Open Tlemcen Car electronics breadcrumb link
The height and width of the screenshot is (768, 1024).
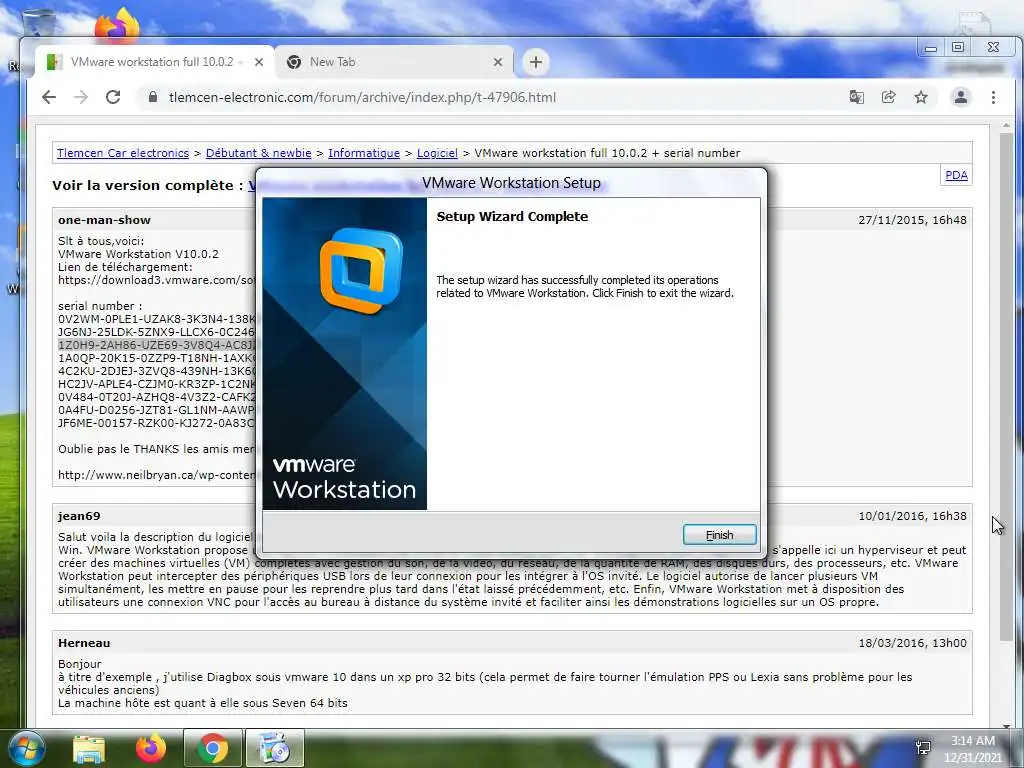pos(123,153)
